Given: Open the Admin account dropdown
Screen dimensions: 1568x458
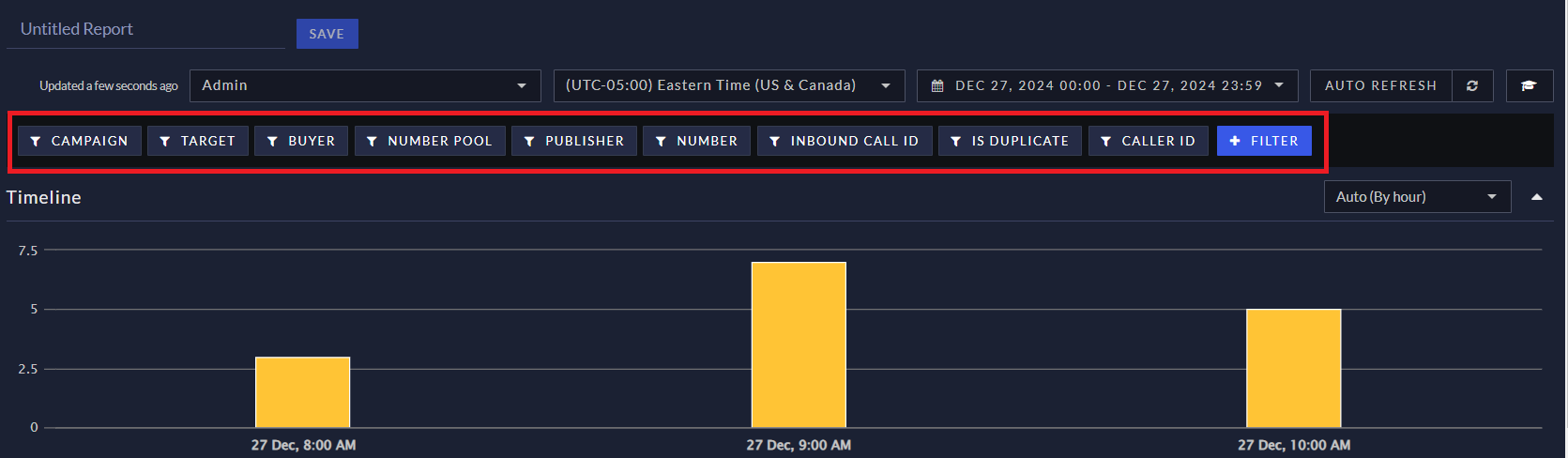Looking at the screenshot, I should [x=365, y=85].
